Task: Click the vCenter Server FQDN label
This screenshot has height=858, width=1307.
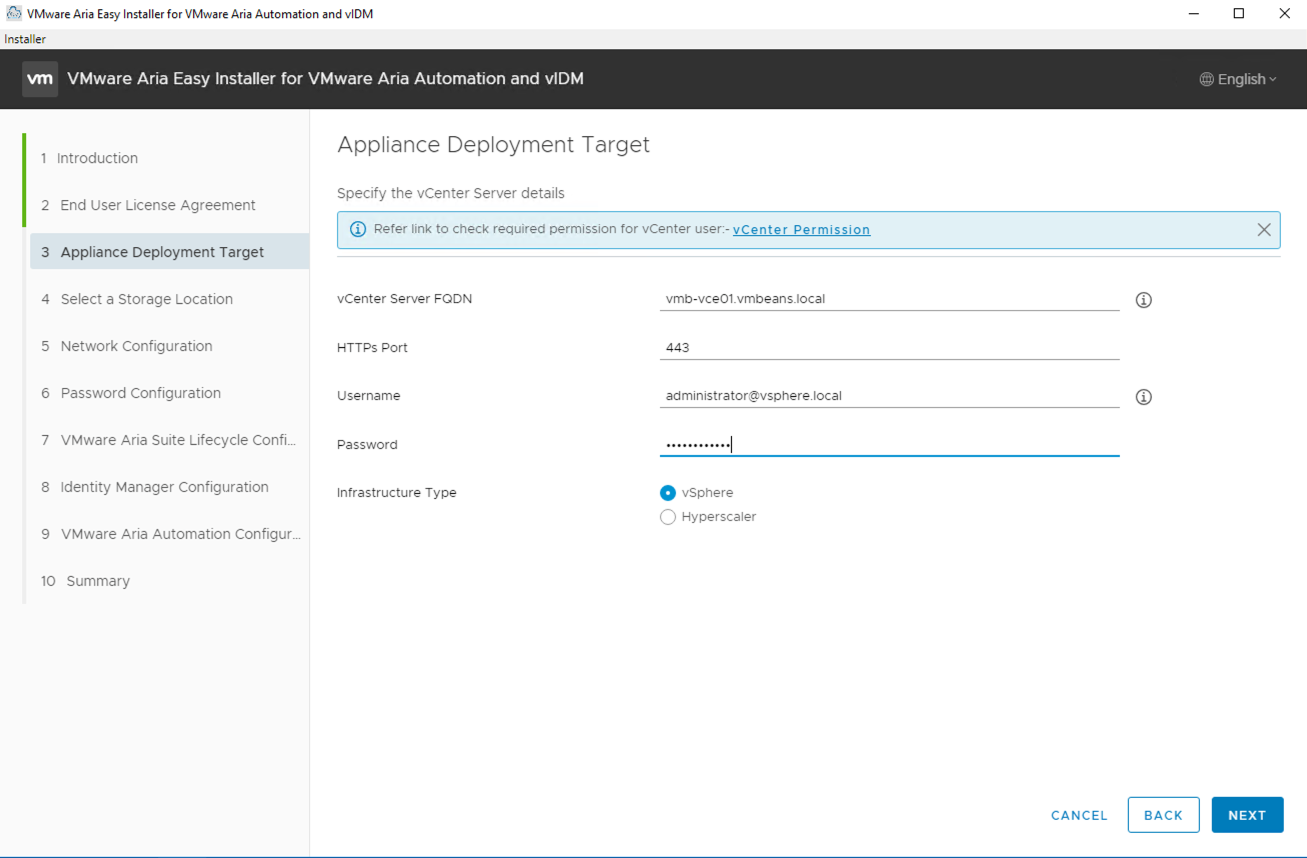Action: [404, 299]
